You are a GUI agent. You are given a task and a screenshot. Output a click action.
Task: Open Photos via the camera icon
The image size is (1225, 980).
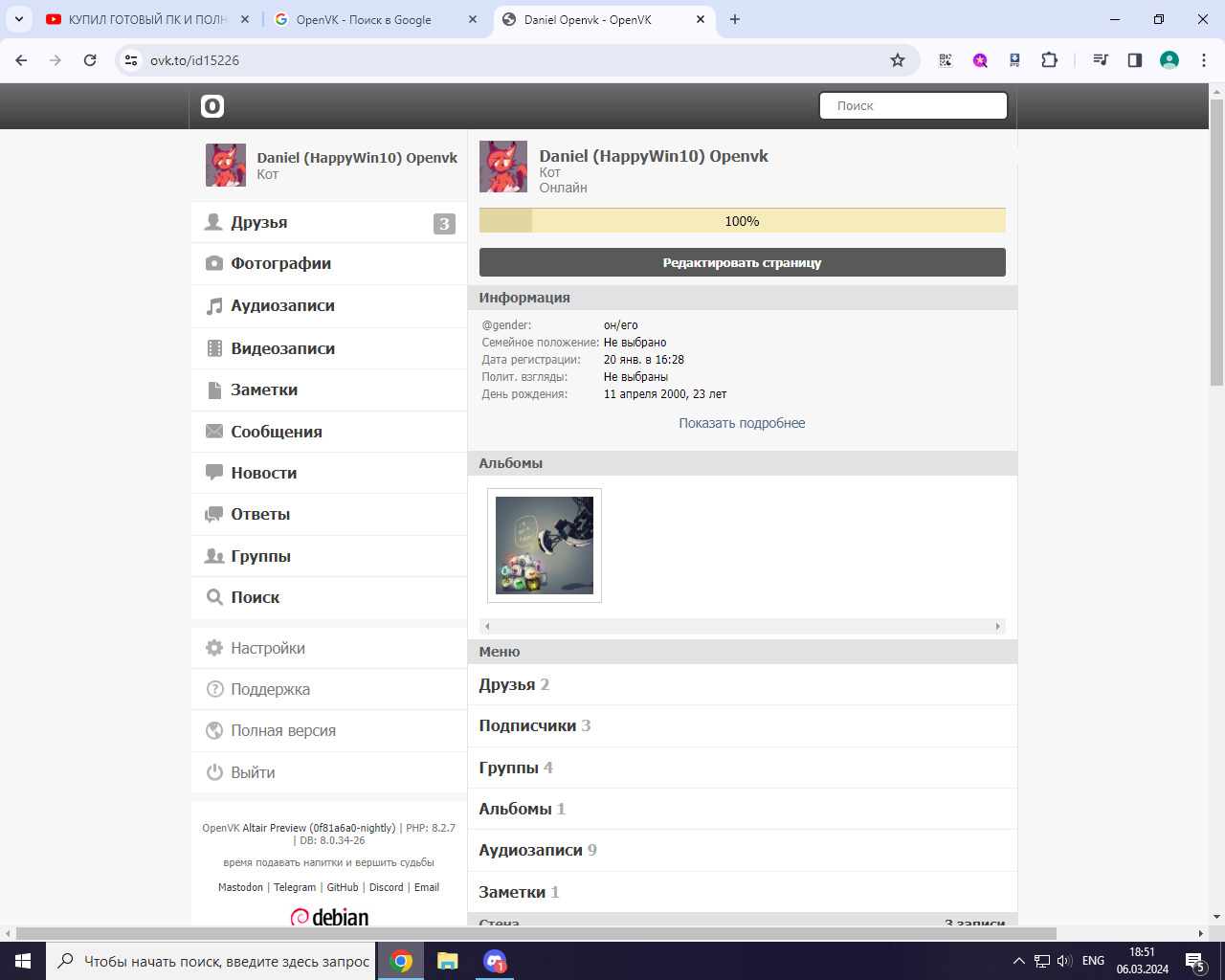pos(214,263)
